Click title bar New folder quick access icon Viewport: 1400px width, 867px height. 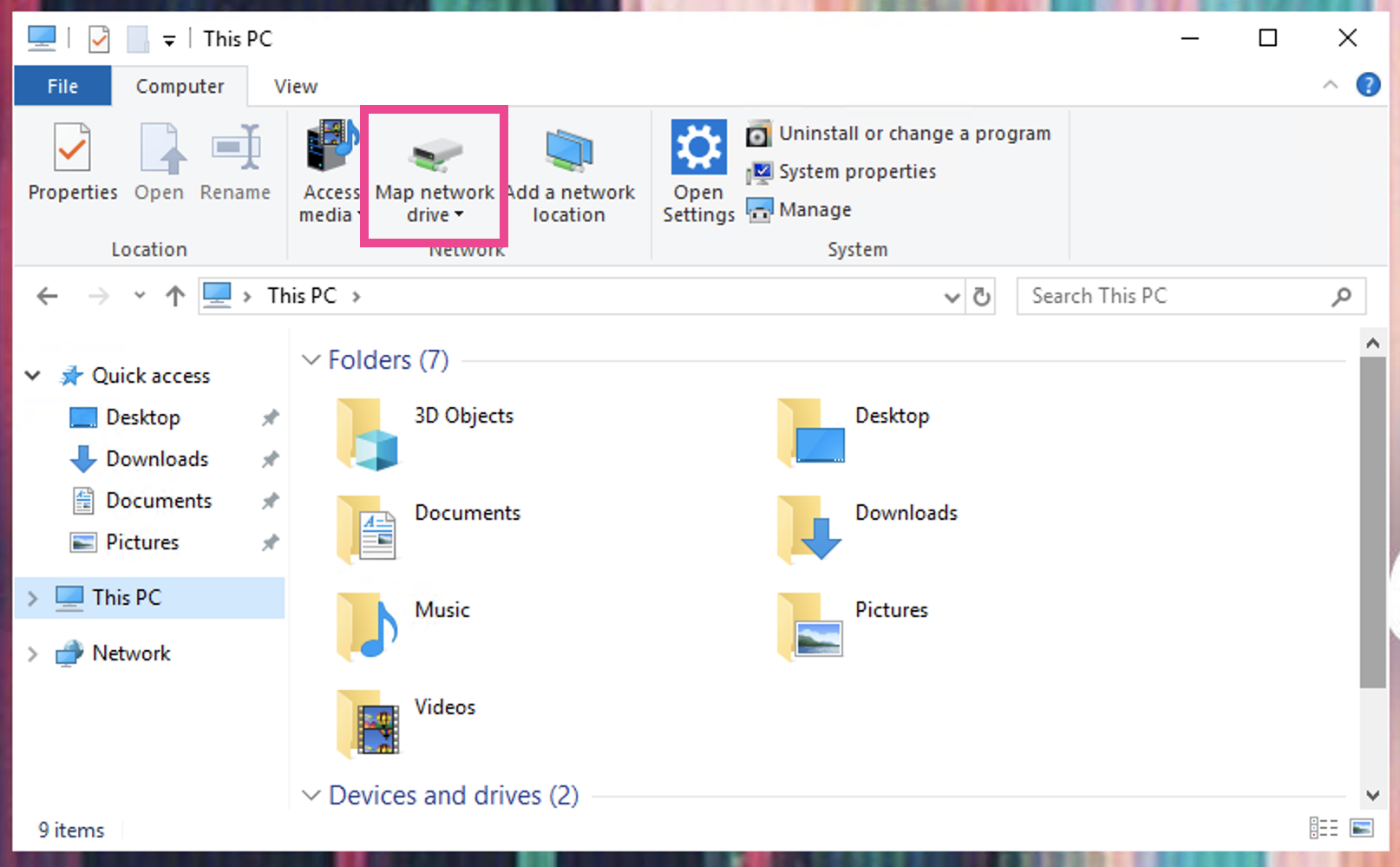pos(138,39)
